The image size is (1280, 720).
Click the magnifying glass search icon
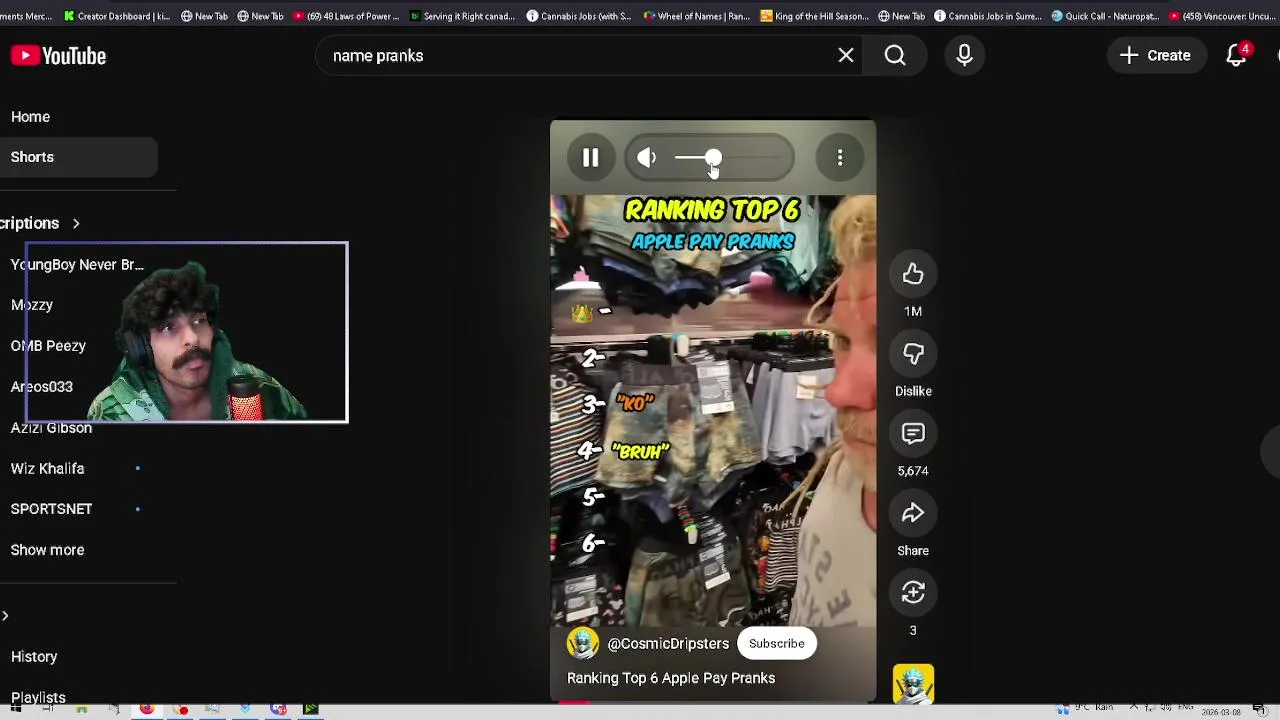point(895,56)
